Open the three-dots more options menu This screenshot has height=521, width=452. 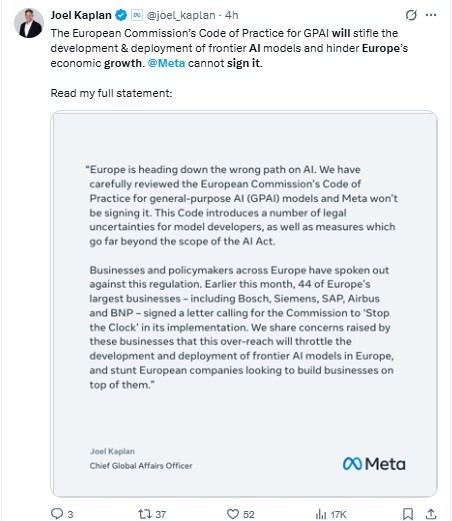431,15
